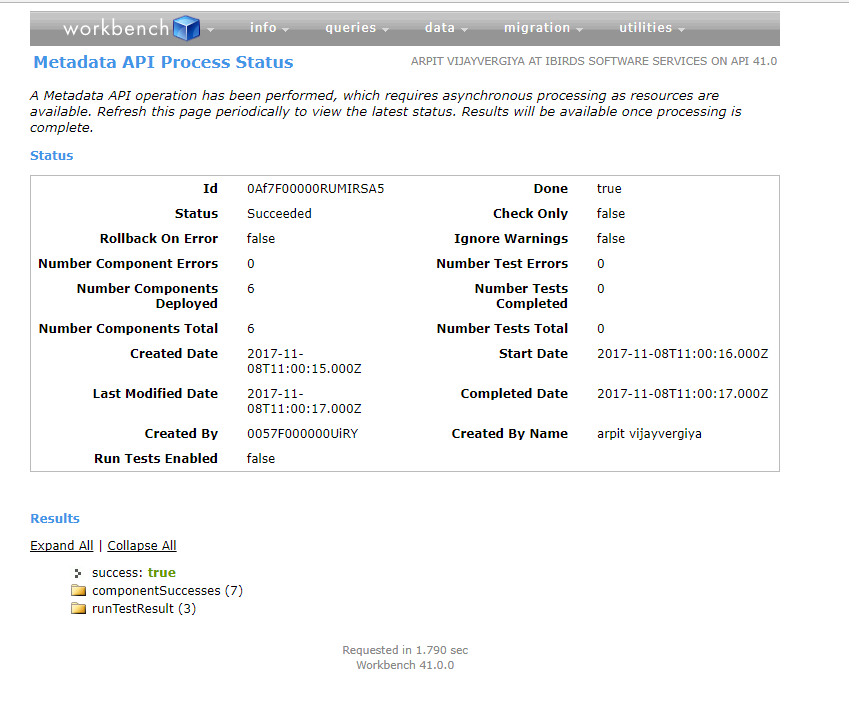This screenshot has width=849, height=713.
Task: Click Created By Name value arpit vijayvergiya
Action: (x=649, y=434)
